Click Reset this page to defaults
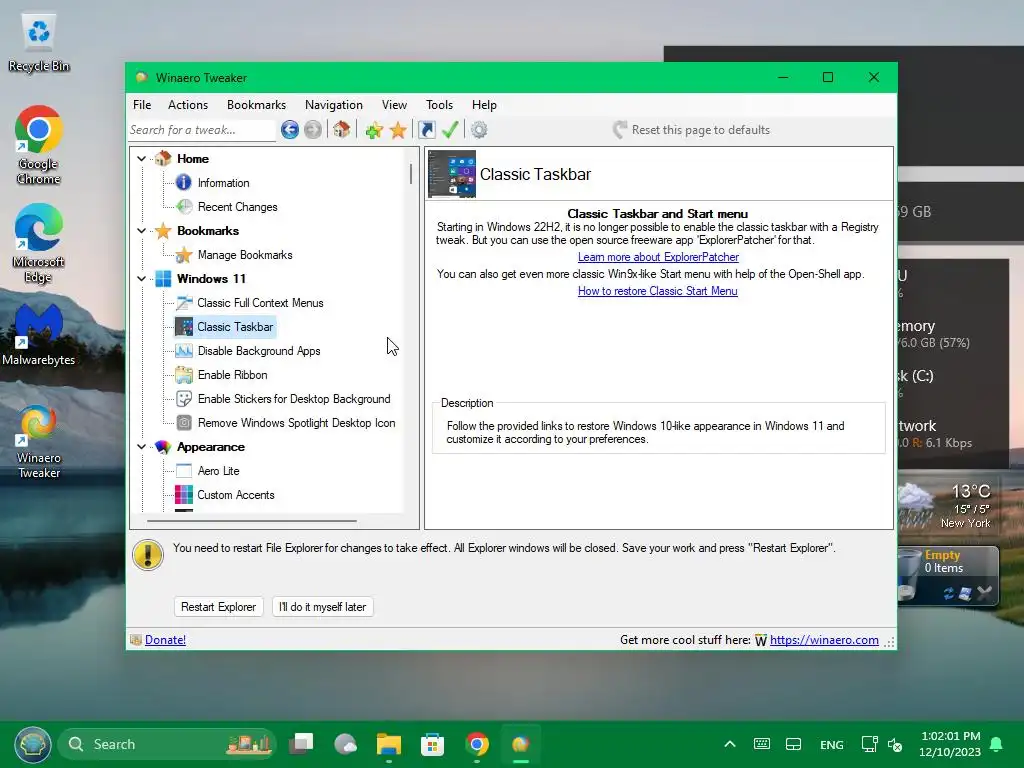 (691, 129)
